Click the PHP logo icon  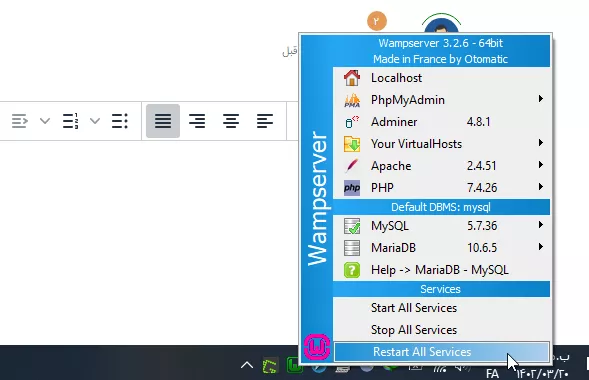pos(352,188)
